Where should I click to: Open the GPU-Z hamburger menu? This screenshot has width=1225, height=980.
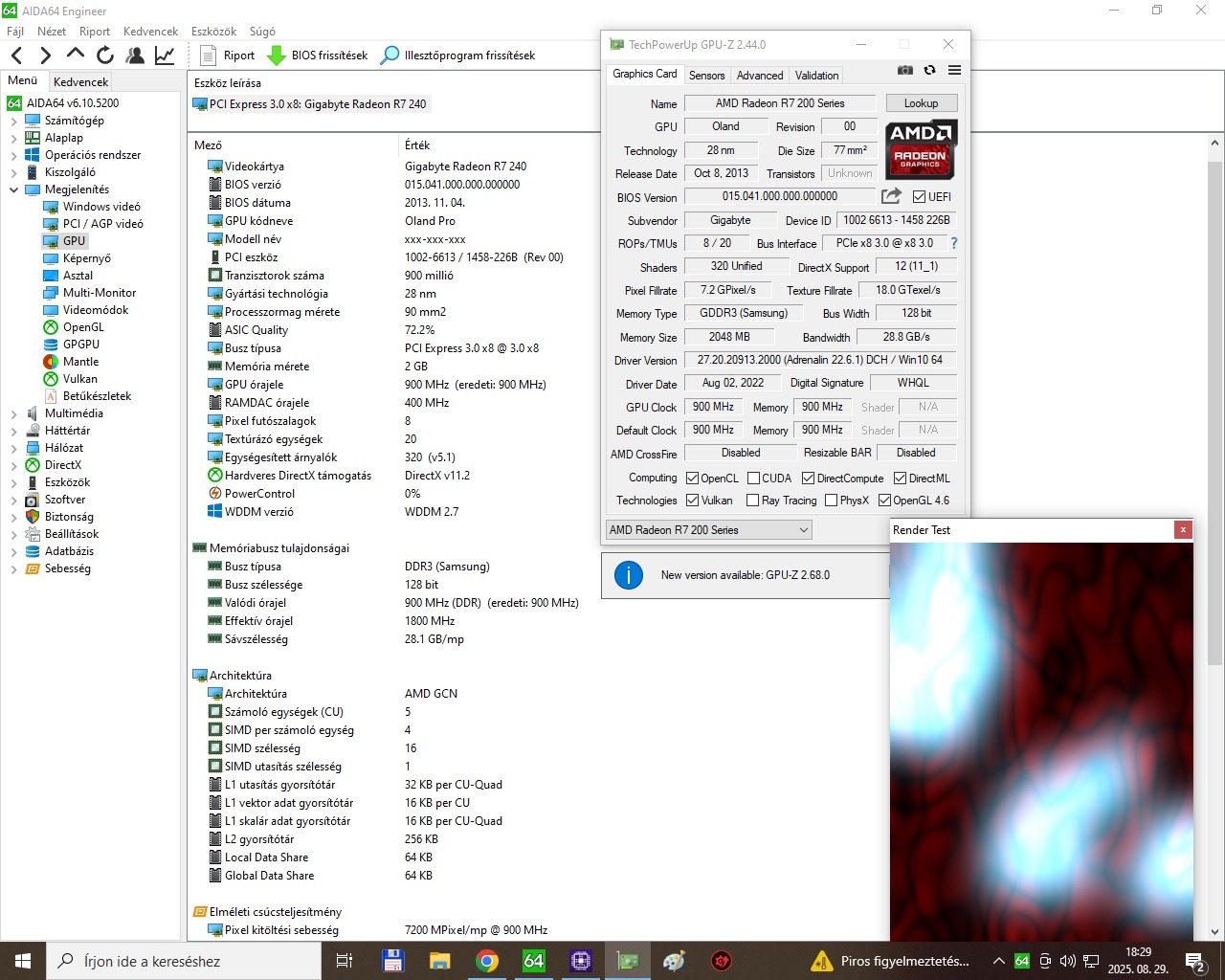[954, 70]
